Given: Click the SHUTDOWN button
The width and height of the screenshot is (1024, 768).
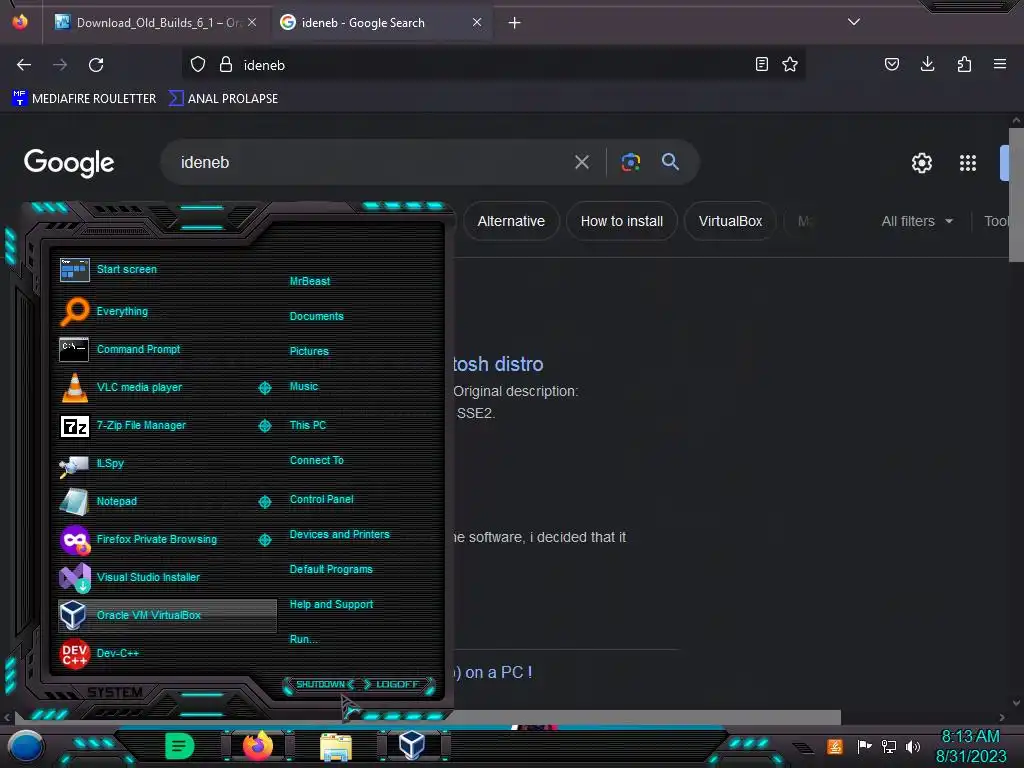Looking at the screenshot, I should (320, 684).
